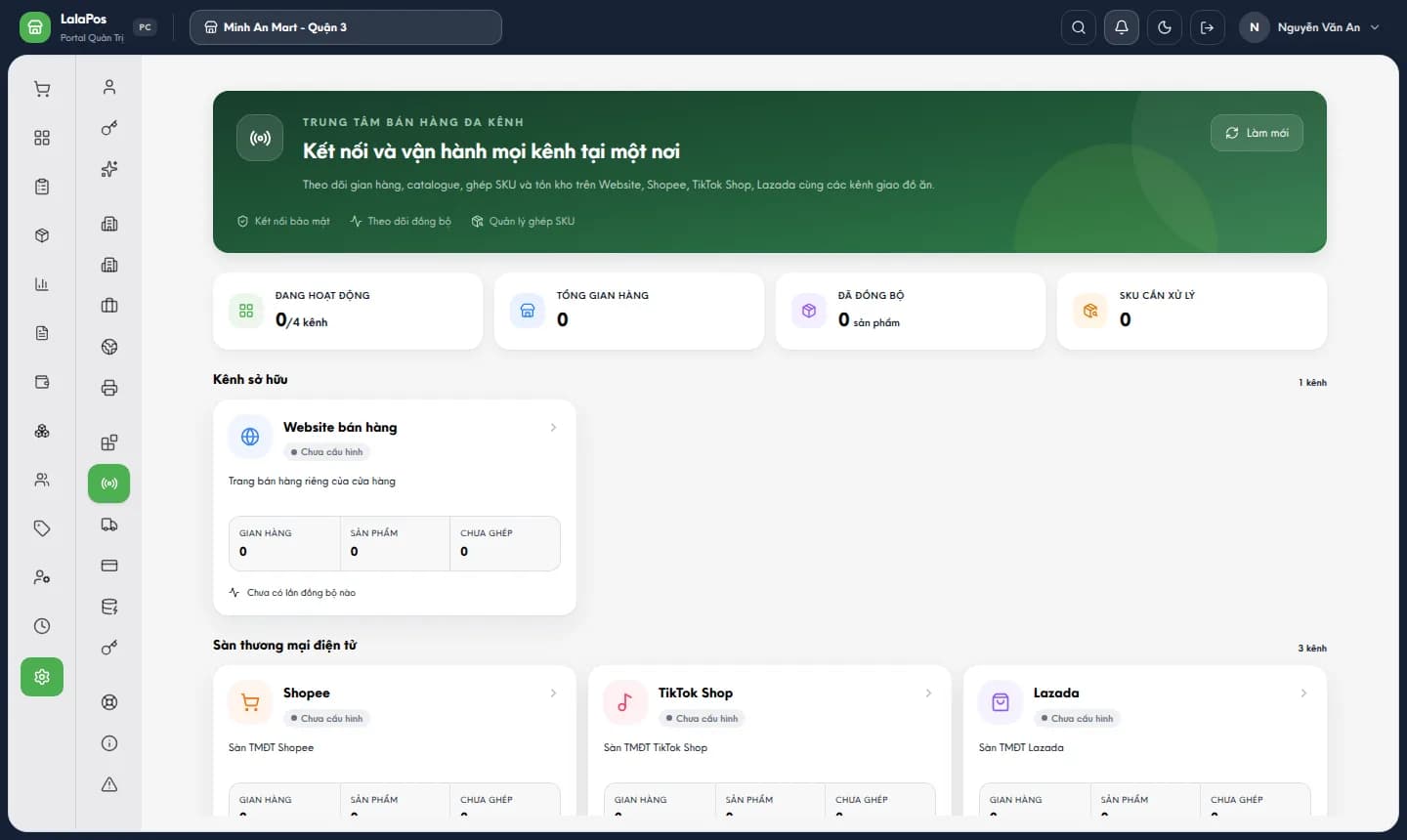Click the SKU CẦN XỬ LÝ stat card

pyautogui.click(x=1192, y=311)
